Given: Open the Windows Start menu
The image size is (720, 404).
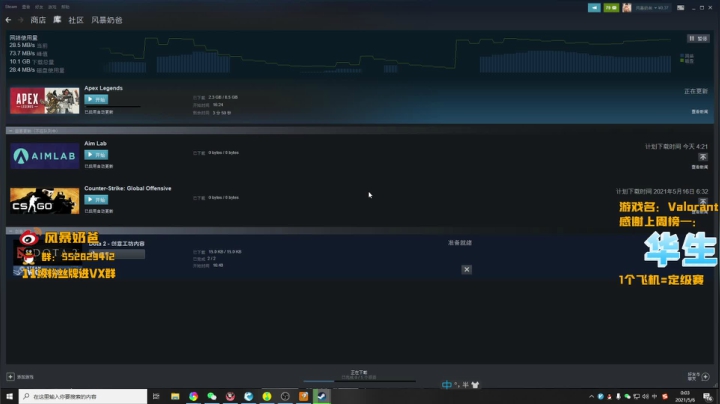Looking at the screenshot, I should [x=9, y=396].
